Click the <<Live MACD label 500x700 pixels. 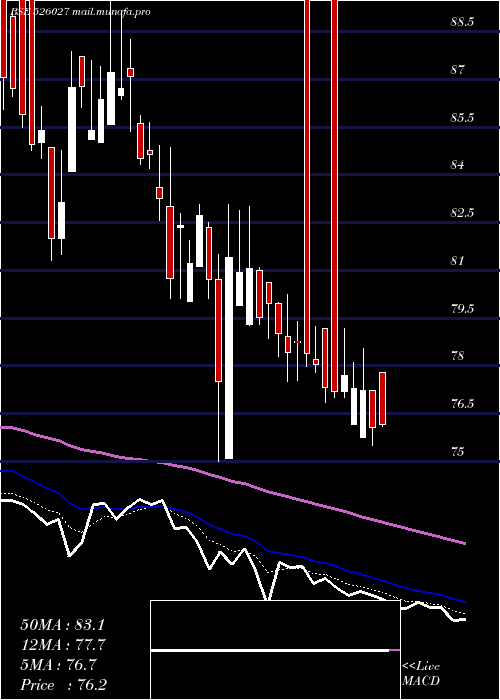421,673
